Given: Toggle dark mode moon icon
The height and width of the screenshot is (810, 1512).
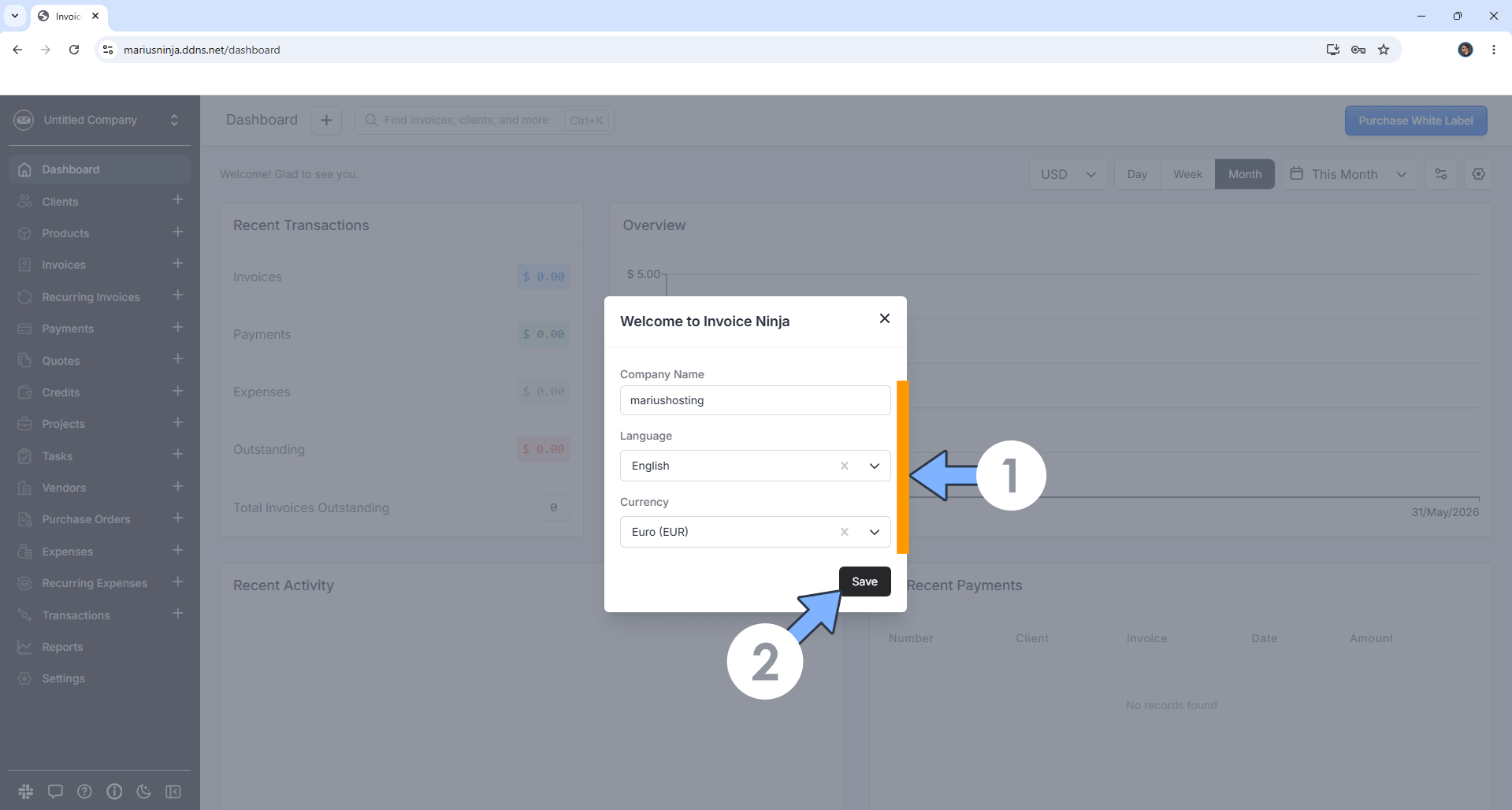Looking at the screenshot, I should 143,791.
